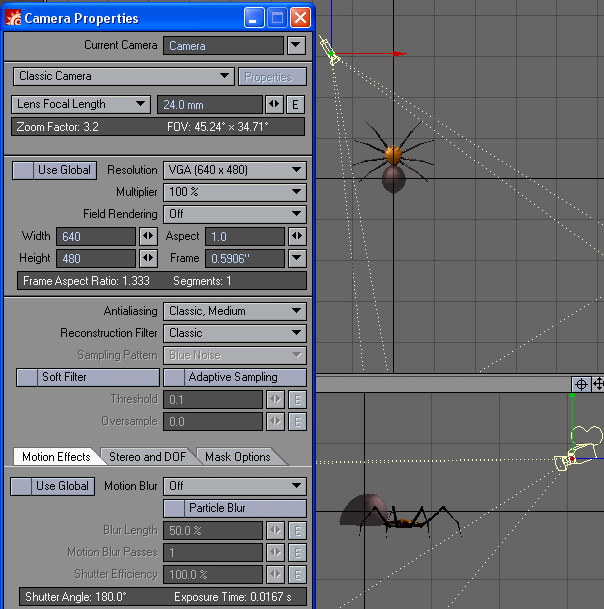
Task: Click the envelope E button for Lens Focal Length
Action: coord(296,105)
